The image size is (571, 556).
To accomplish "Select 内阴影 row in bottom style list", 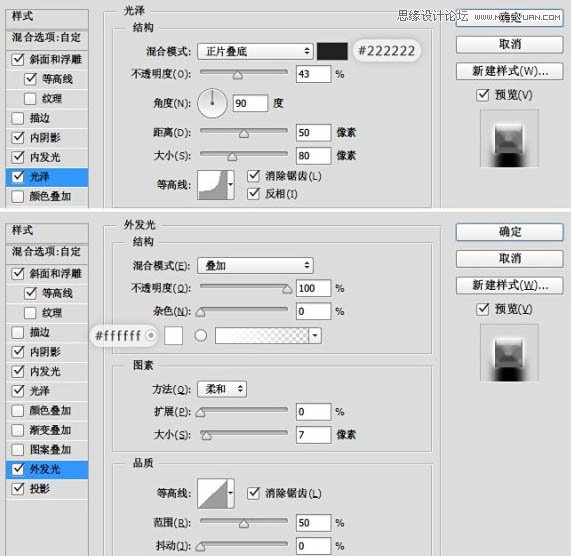I will 47,352.
